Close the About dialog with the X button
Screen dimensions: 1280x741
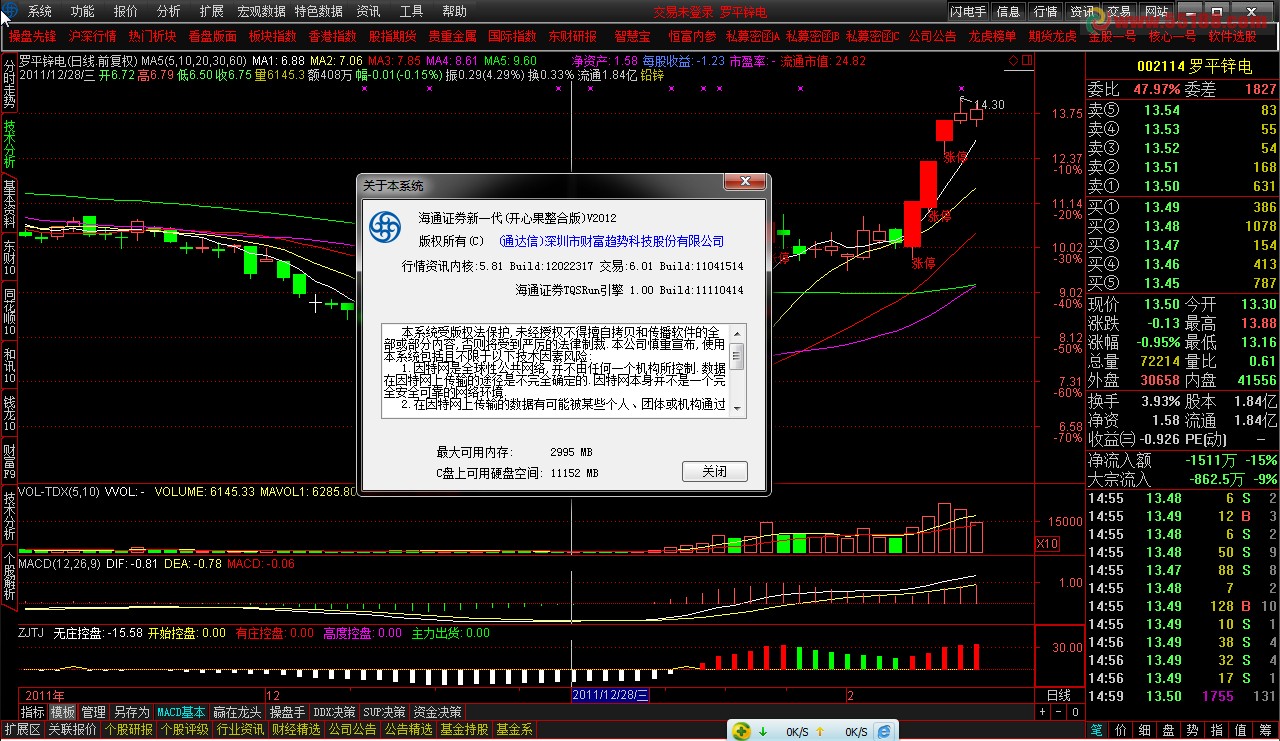(x=744, y=182)
